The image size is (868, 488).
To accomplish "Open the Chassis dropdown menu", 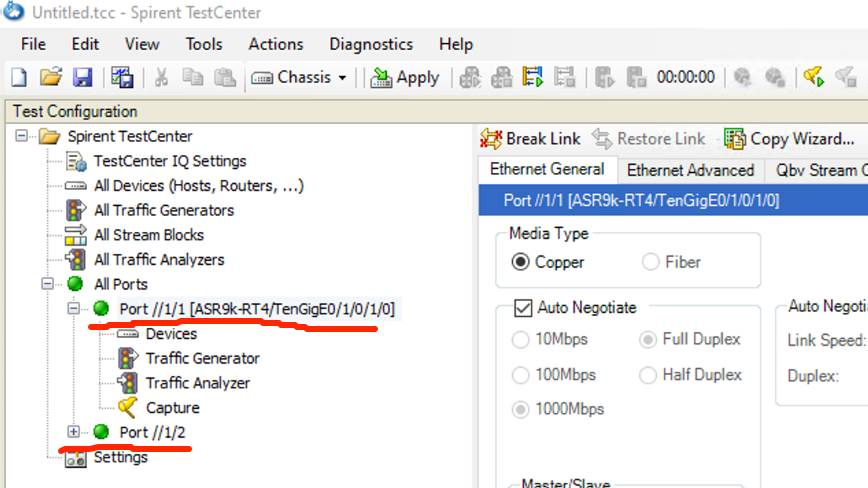I will [x=299, y=77].
